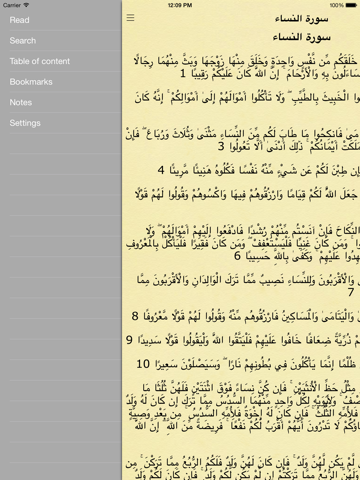The image size is (360, 480).
Task: Select verse number 3
Action: 221,146
